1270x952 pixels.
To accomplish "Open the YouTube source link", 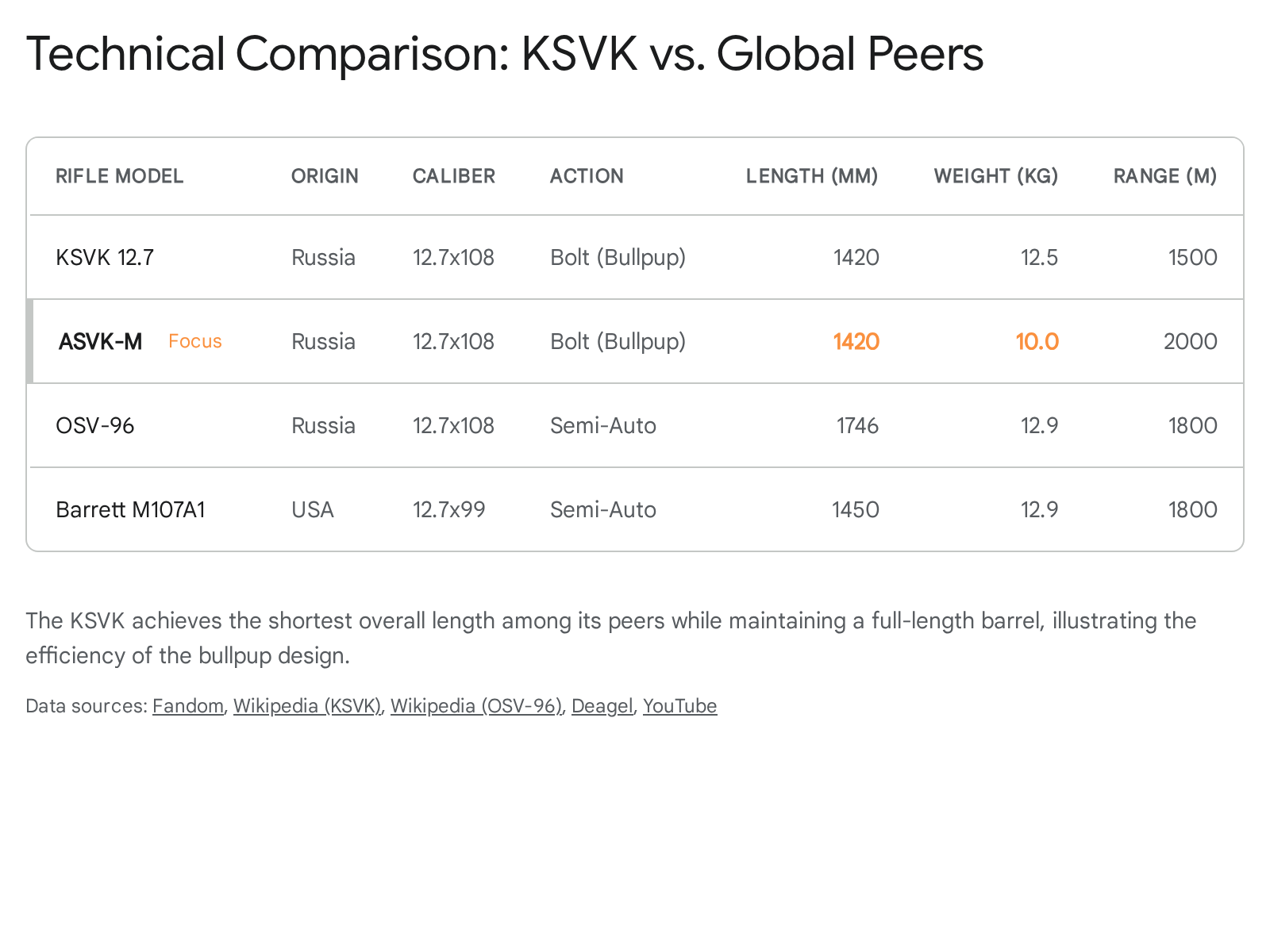I will tap(679, 706).
